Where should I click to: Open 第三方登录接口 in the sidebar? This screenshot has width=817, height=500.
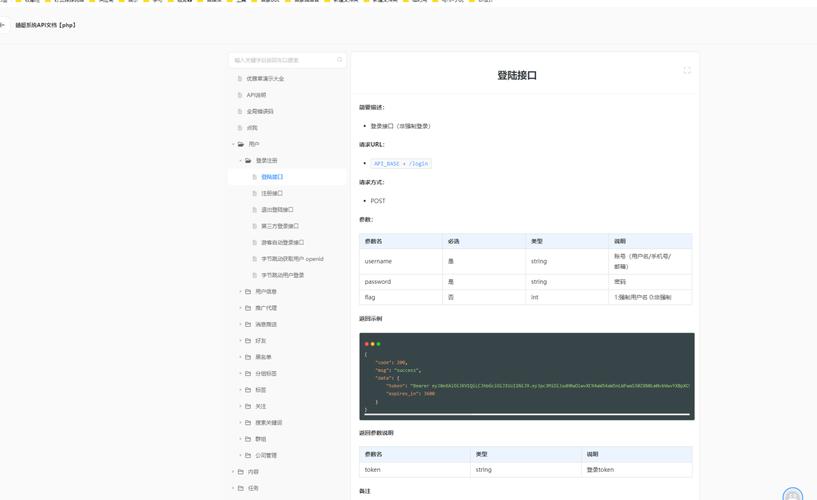[x=280, y=226]
